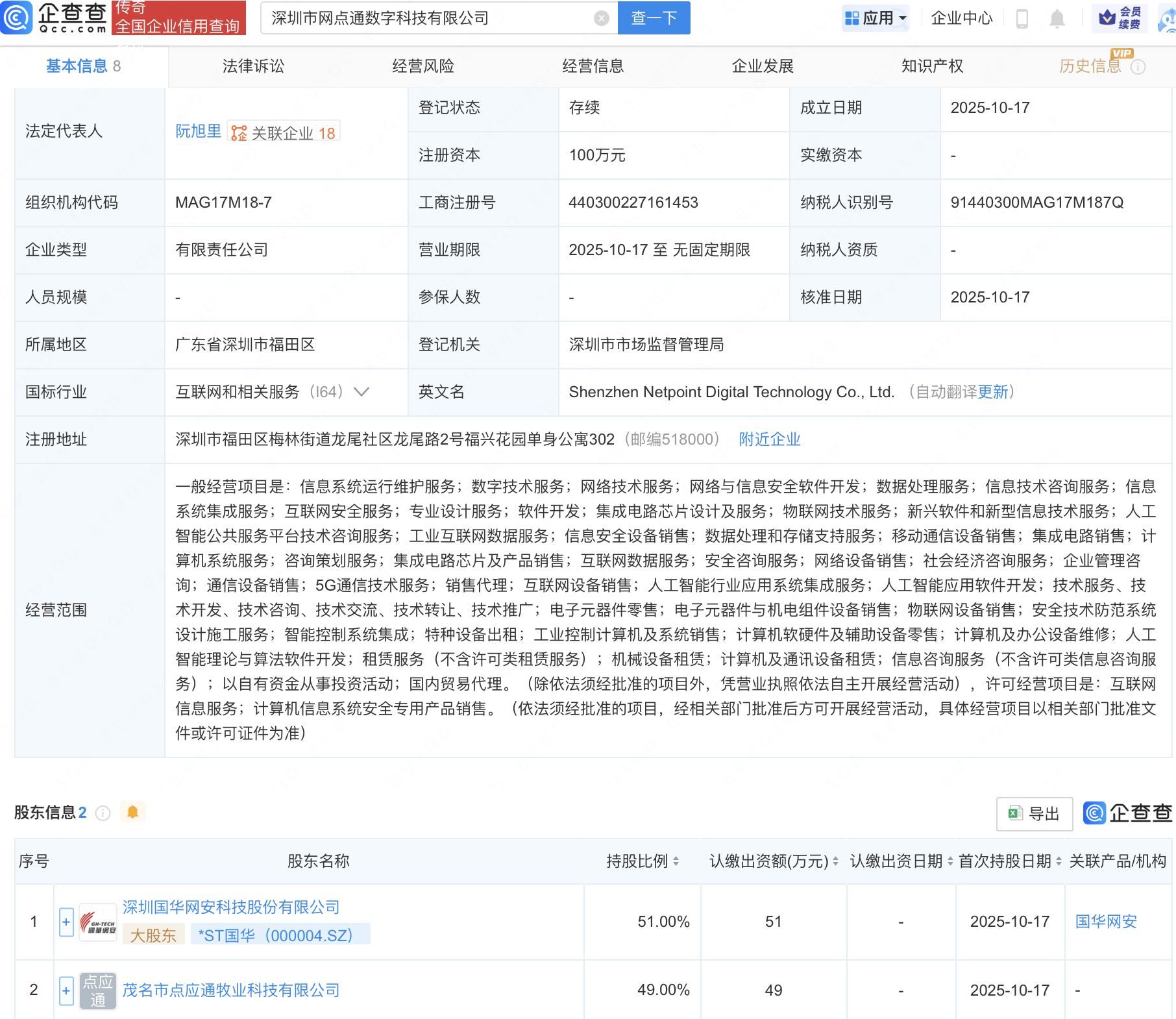Click the mobile phone icon in header
1176x1019 pixels.
pos(1022,18)
